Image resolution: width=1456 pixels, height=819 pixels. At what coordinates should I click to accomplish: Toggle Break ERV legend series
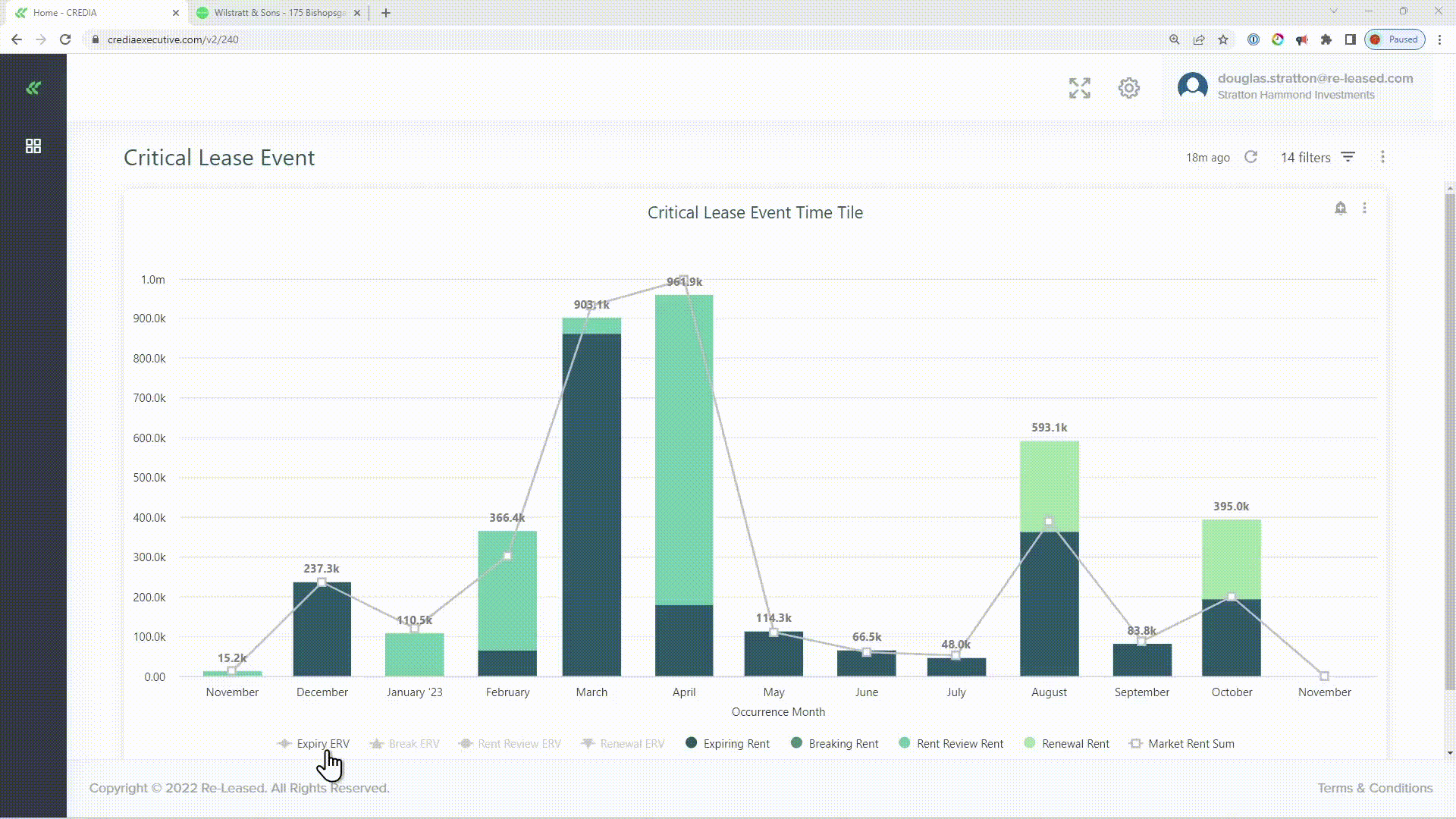point(404,744)
